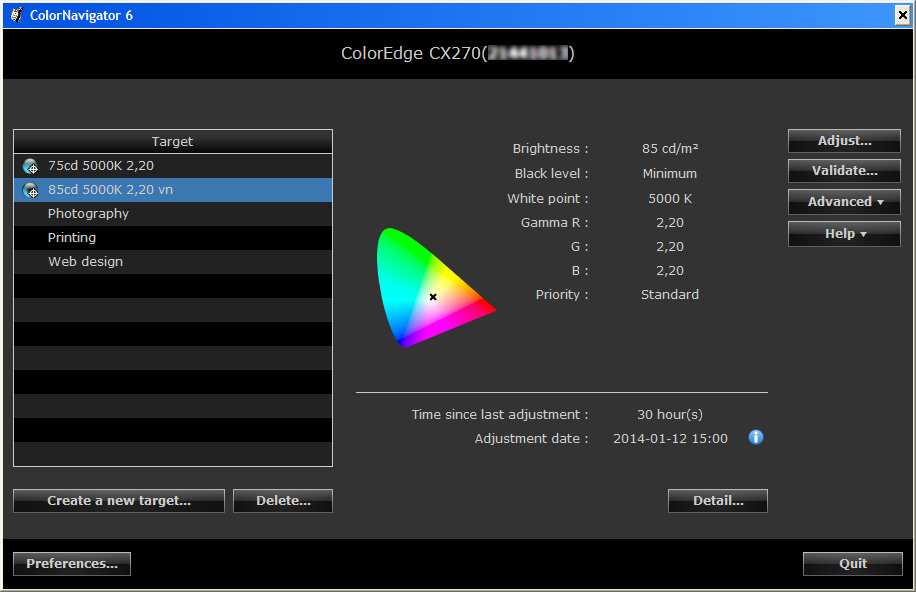Choose the Printing target preset
916x592 pixels.
72,238
